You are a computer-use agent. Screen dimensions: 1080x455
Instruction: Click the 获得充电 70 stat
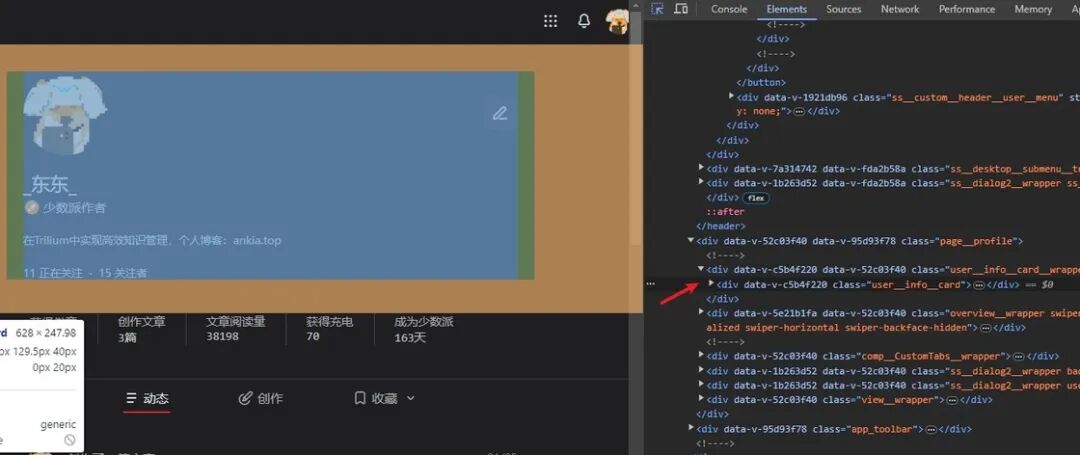click(x=329, y=328)
